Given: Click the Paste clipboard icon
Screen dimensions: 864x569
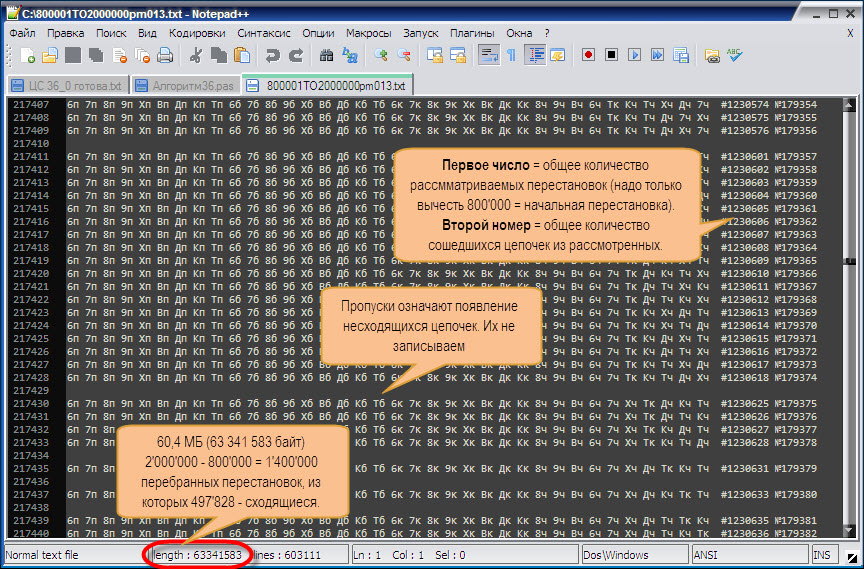Looking at the screenshot, I should [242, 55].
